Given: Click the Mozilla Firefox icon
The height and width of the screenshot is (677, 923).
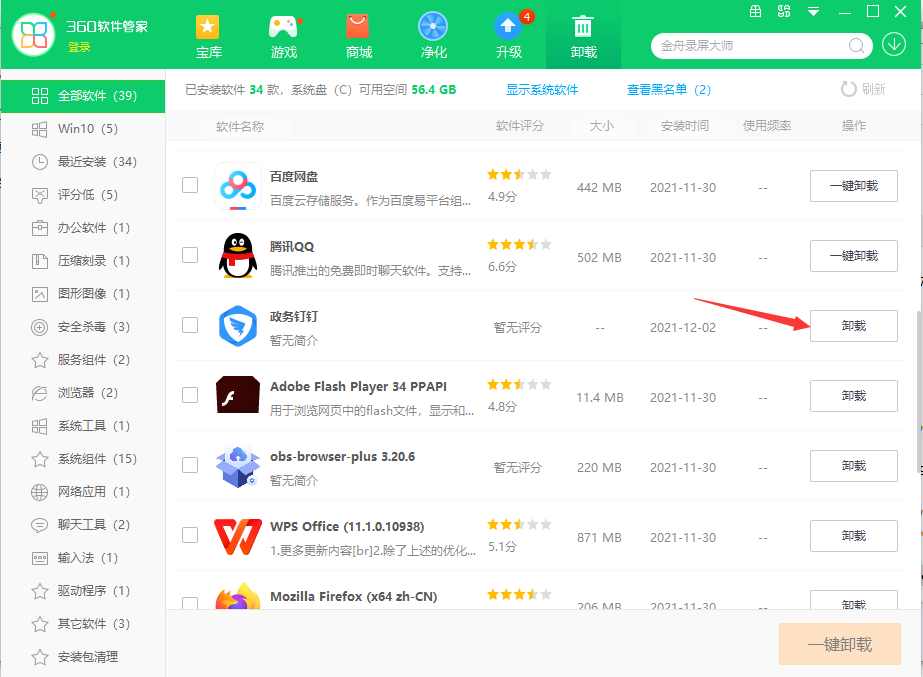Looking at the screenshot, I should click(x=238, y=596).
